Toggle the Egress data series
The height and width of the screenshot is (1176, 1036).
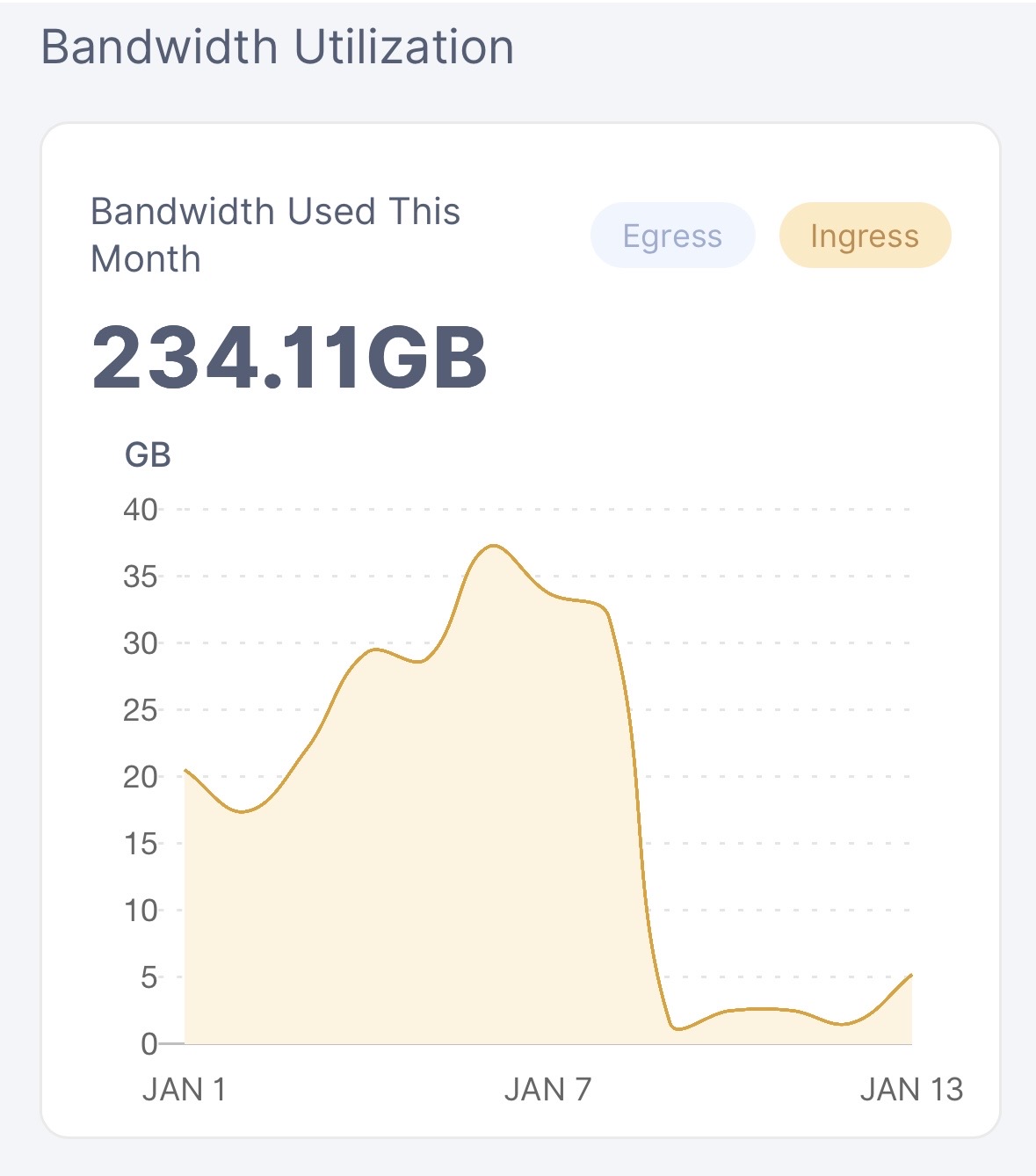point(672,236)
